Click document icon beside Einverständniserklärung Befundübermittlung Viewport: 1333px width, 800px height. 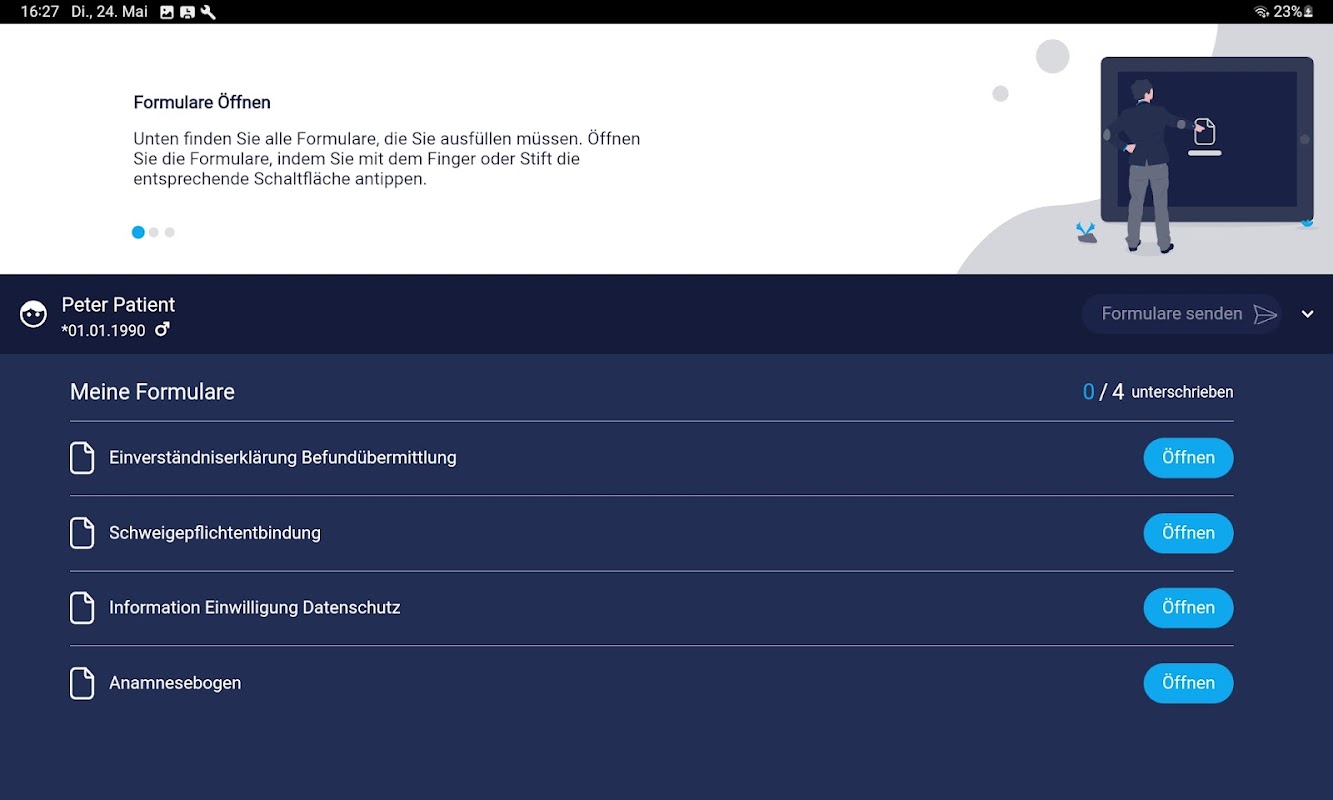[82, 458]
